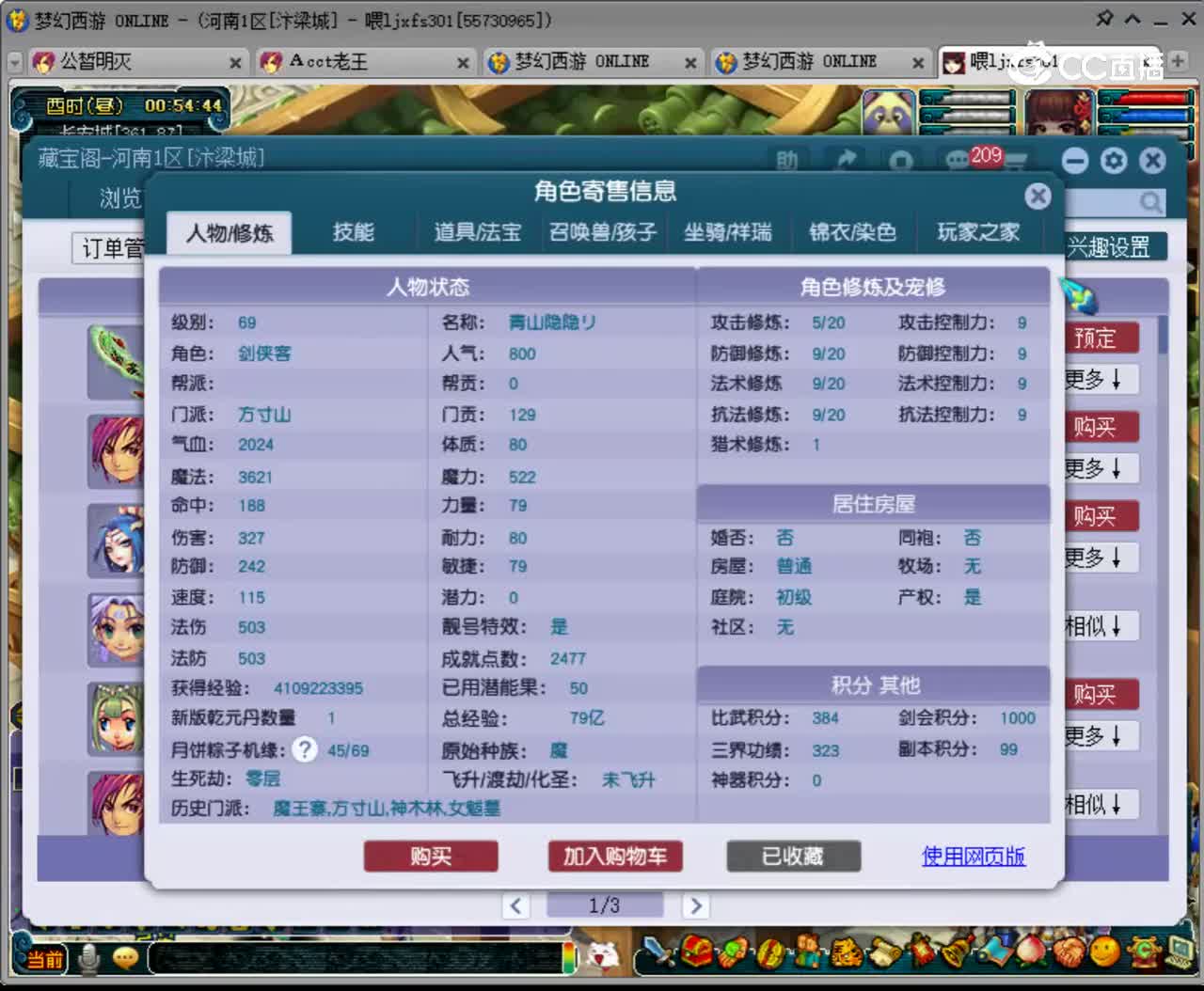Click the green-red level meter beside chat box

pos(569,957)
